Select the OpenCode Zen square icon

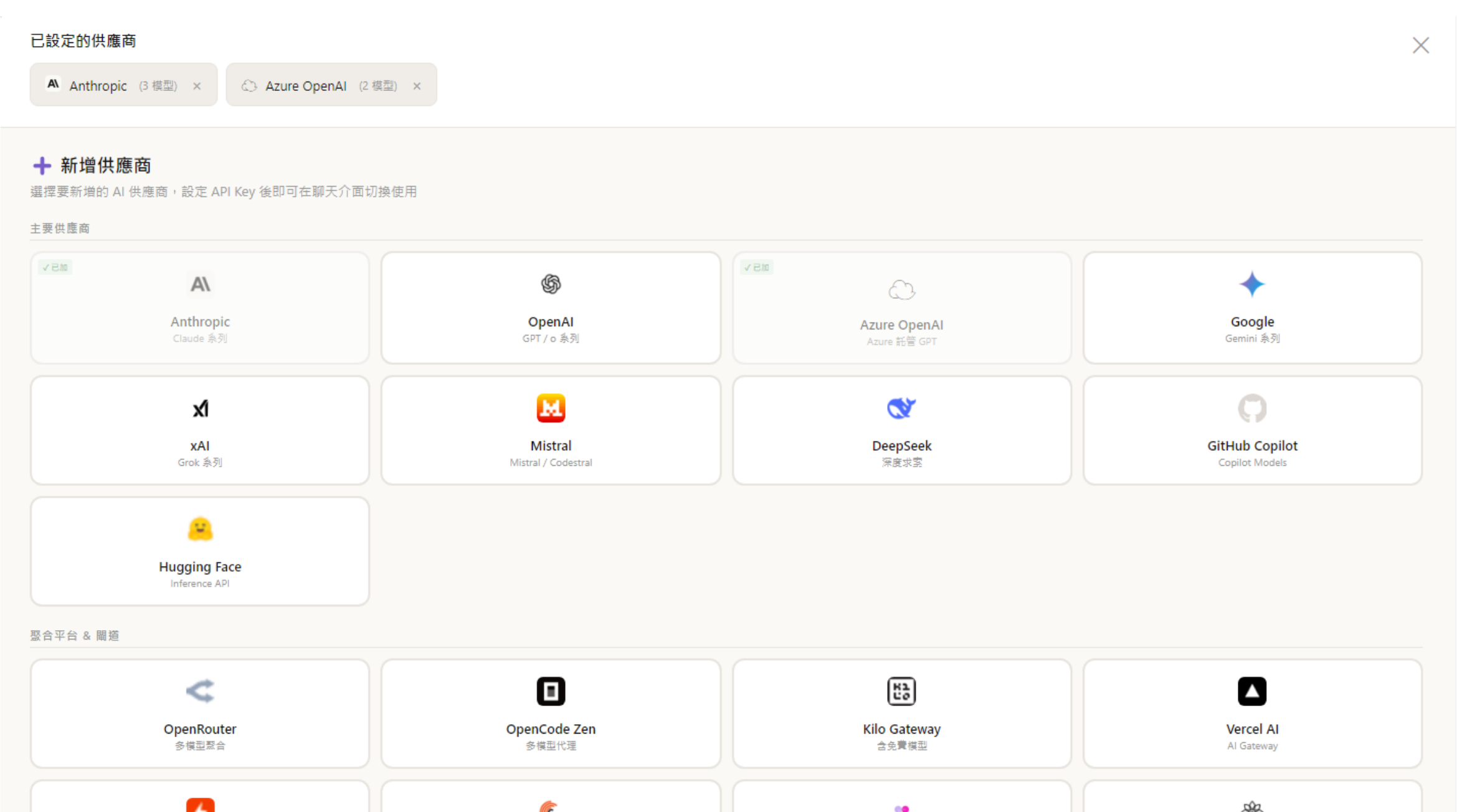pyautogui.click(x=551, y=691)
